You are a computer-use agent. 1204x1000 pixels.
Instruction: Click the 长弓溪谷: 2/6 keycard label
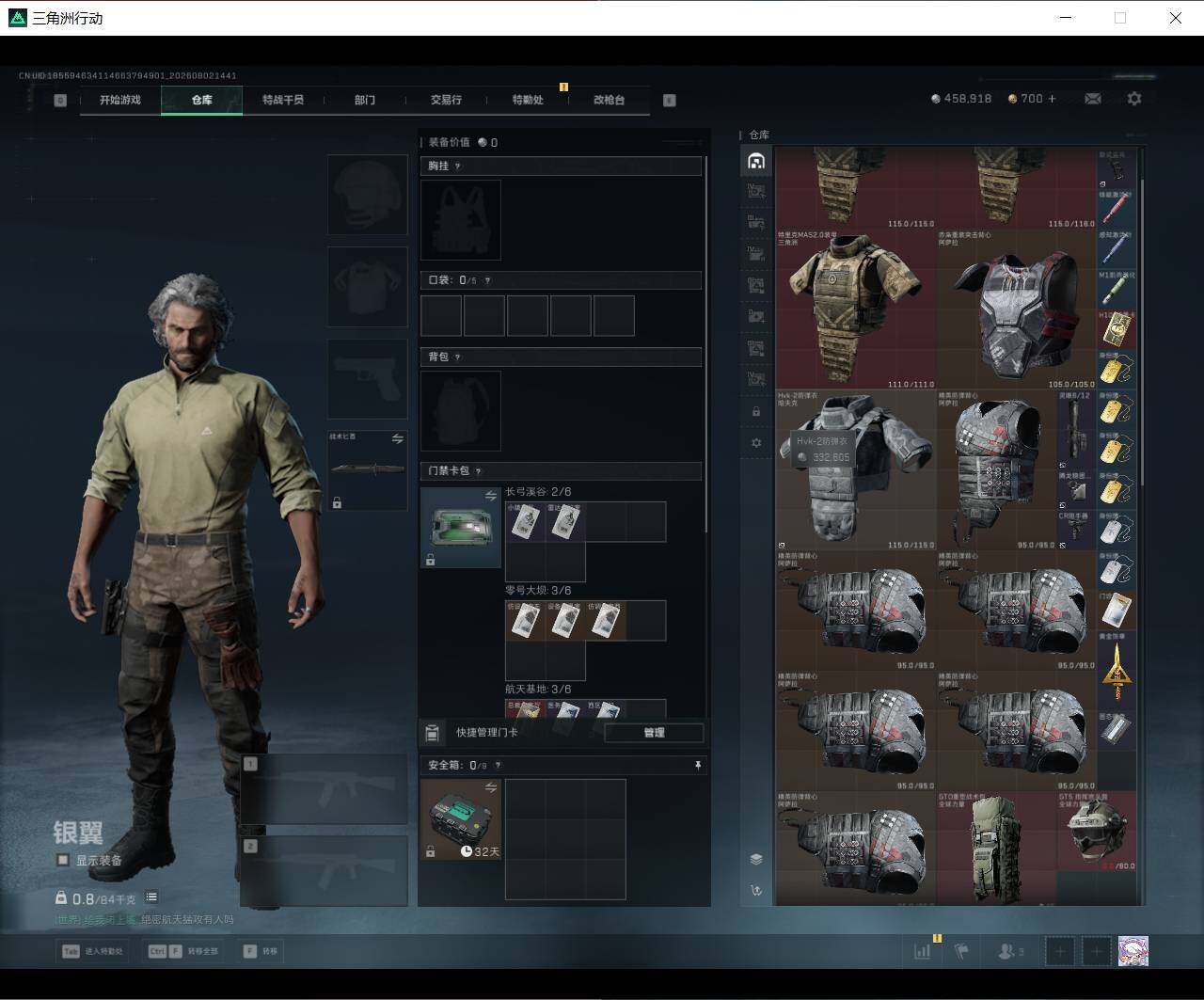(x=538, y=492)
